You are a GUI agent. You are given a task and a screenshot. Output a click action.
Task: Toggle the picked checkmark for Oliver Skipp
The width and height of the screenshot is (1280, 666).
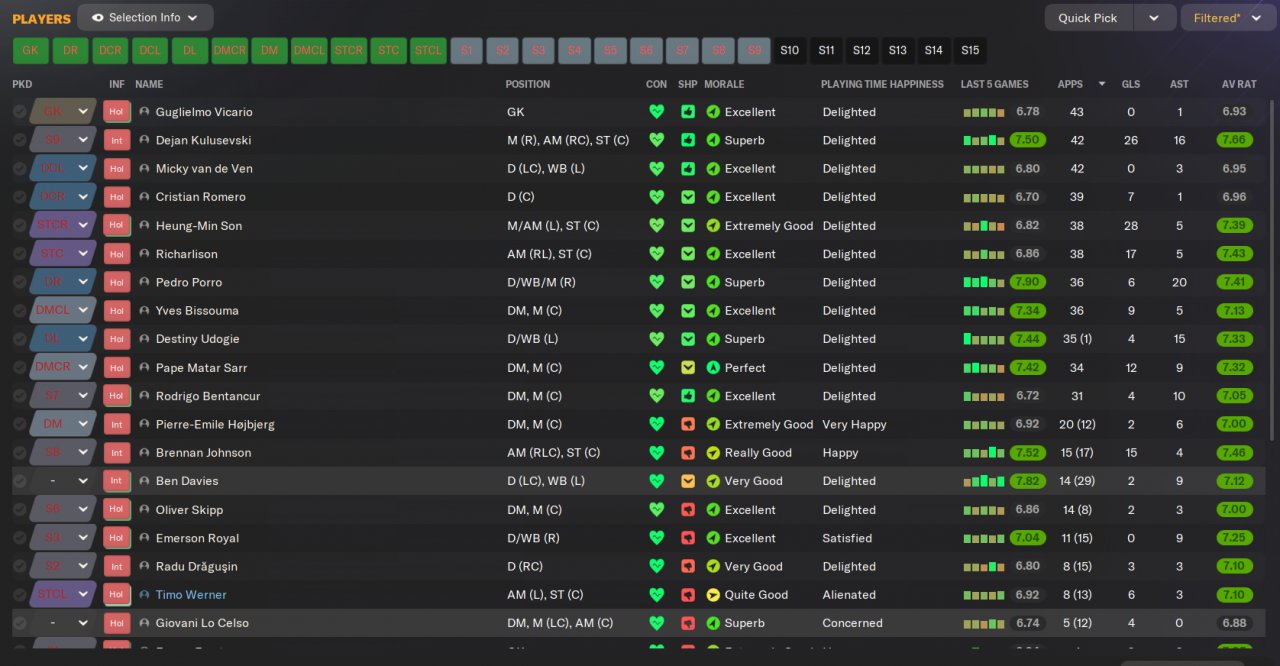[x=20, y=510]
